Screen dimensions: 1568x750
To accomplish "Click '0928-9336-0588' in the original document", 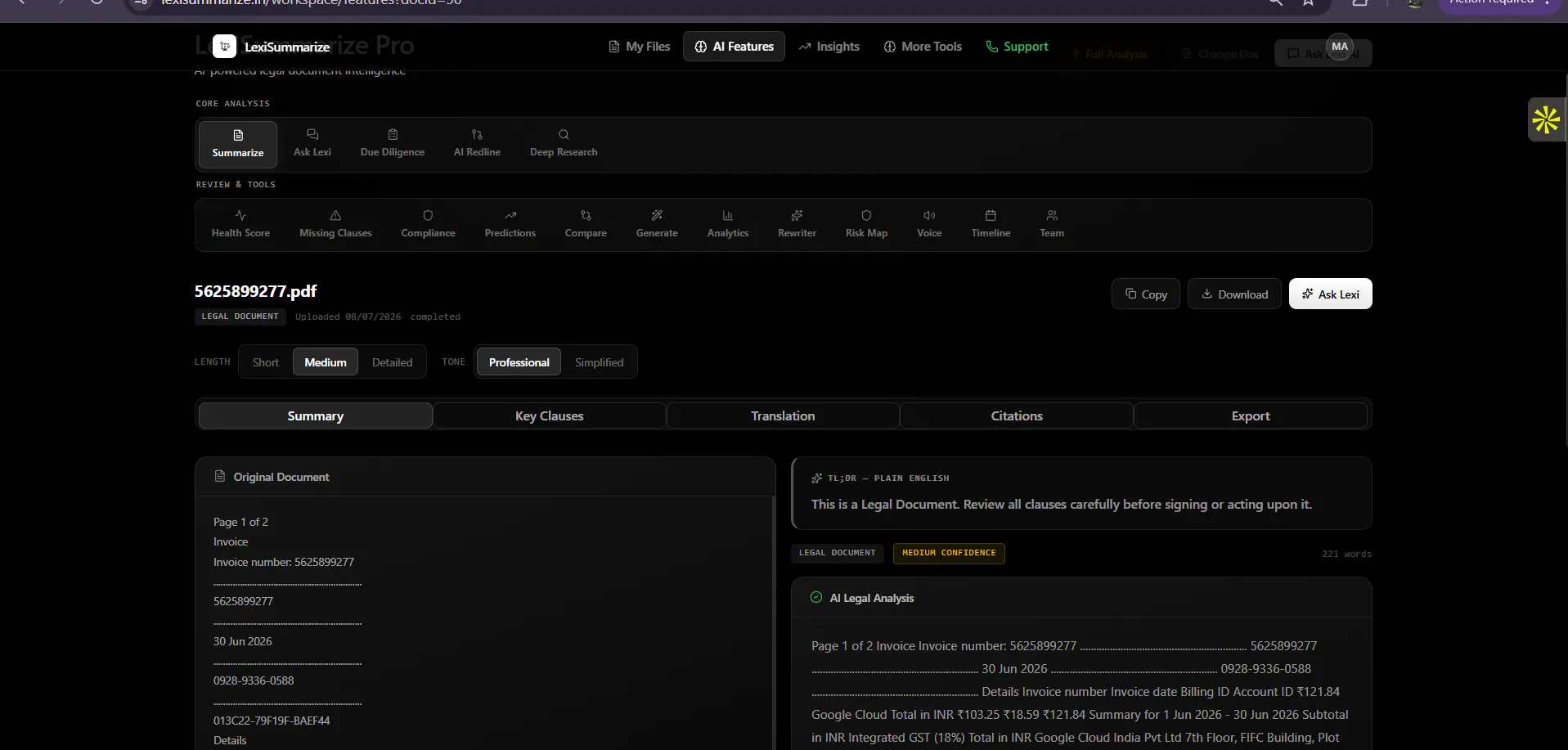I will 254,680.
